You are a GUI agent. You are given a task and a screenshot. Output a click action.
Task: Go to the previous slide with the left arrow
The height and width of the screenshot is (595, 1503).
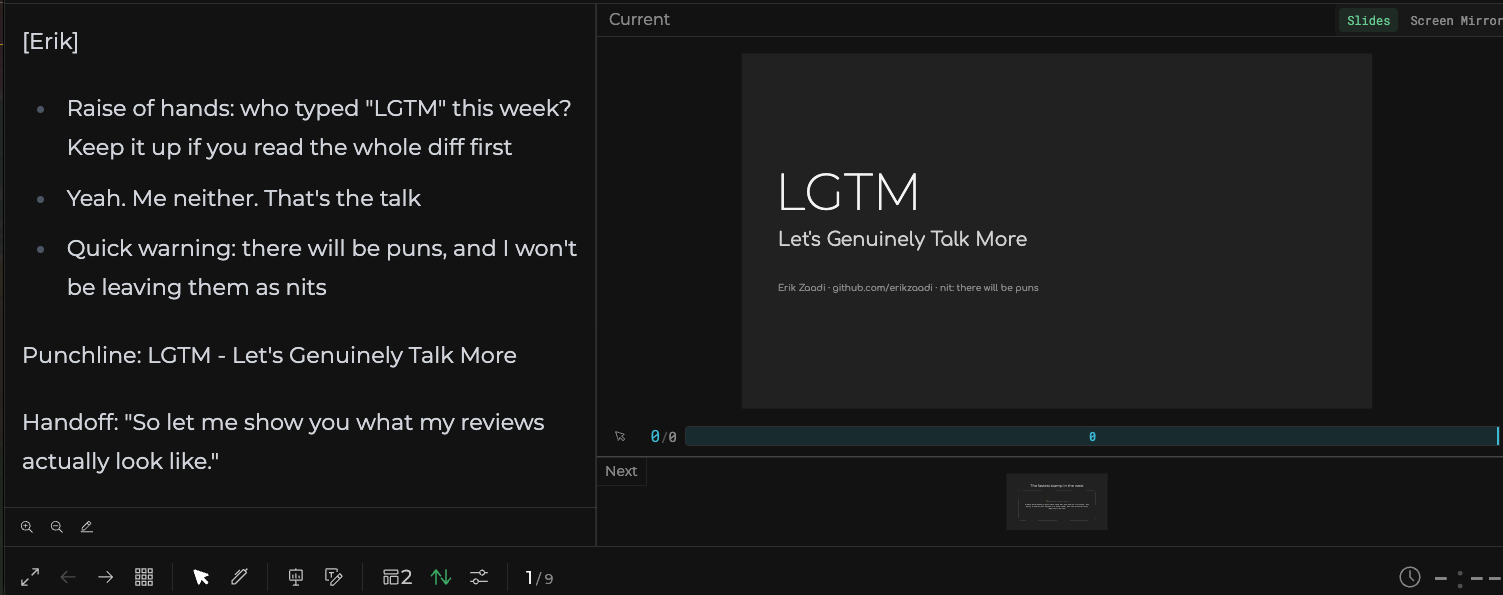[x=68, y=577]
